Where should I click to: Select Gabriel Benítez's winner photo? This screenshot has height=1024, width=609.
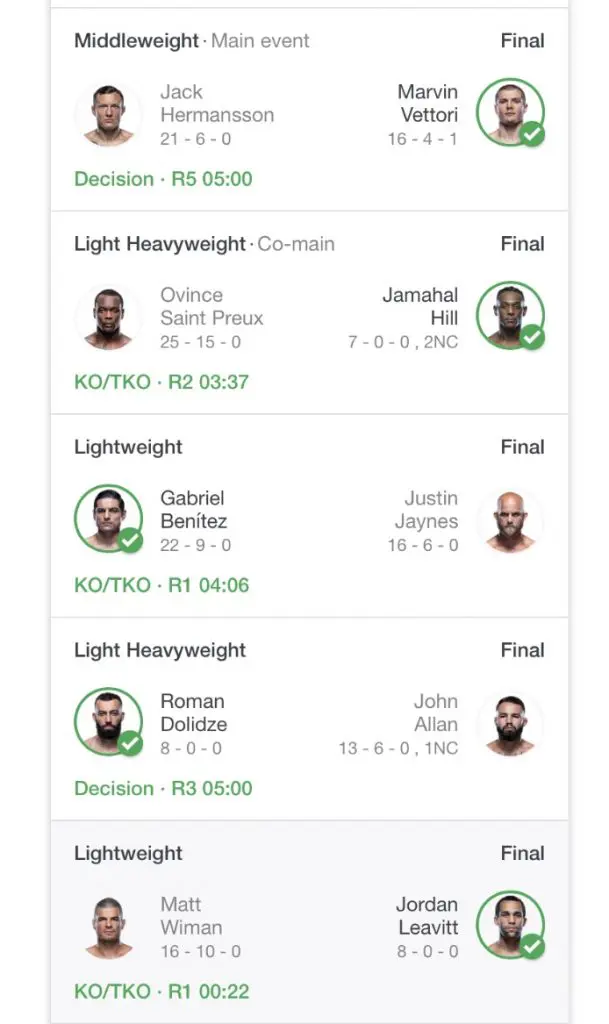[x=108, y=520]
